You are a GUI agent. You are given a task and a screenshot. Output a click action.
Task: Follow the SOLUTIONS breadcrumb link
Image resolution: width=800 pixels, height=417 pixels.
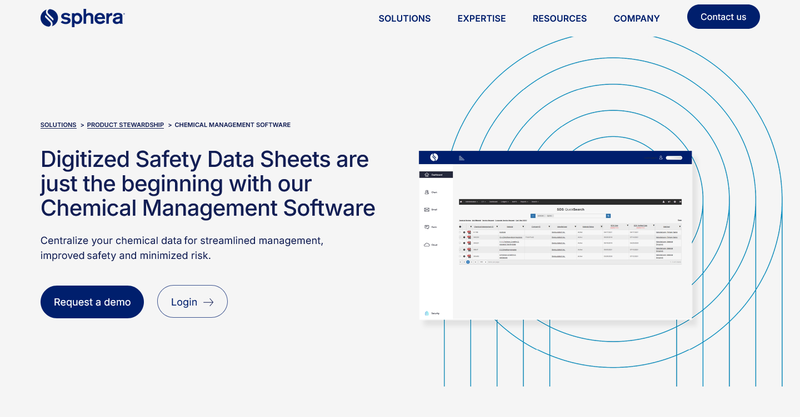click(x=58, y=125)
